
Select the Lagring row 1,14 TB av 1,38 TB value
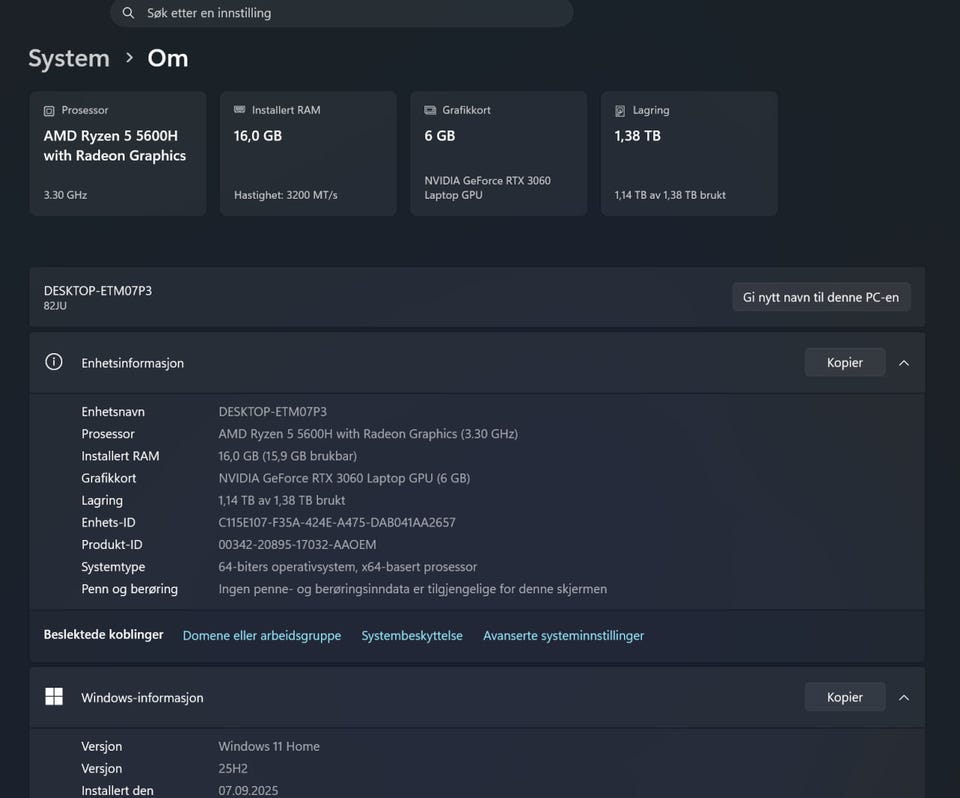(x=282, y=500)
